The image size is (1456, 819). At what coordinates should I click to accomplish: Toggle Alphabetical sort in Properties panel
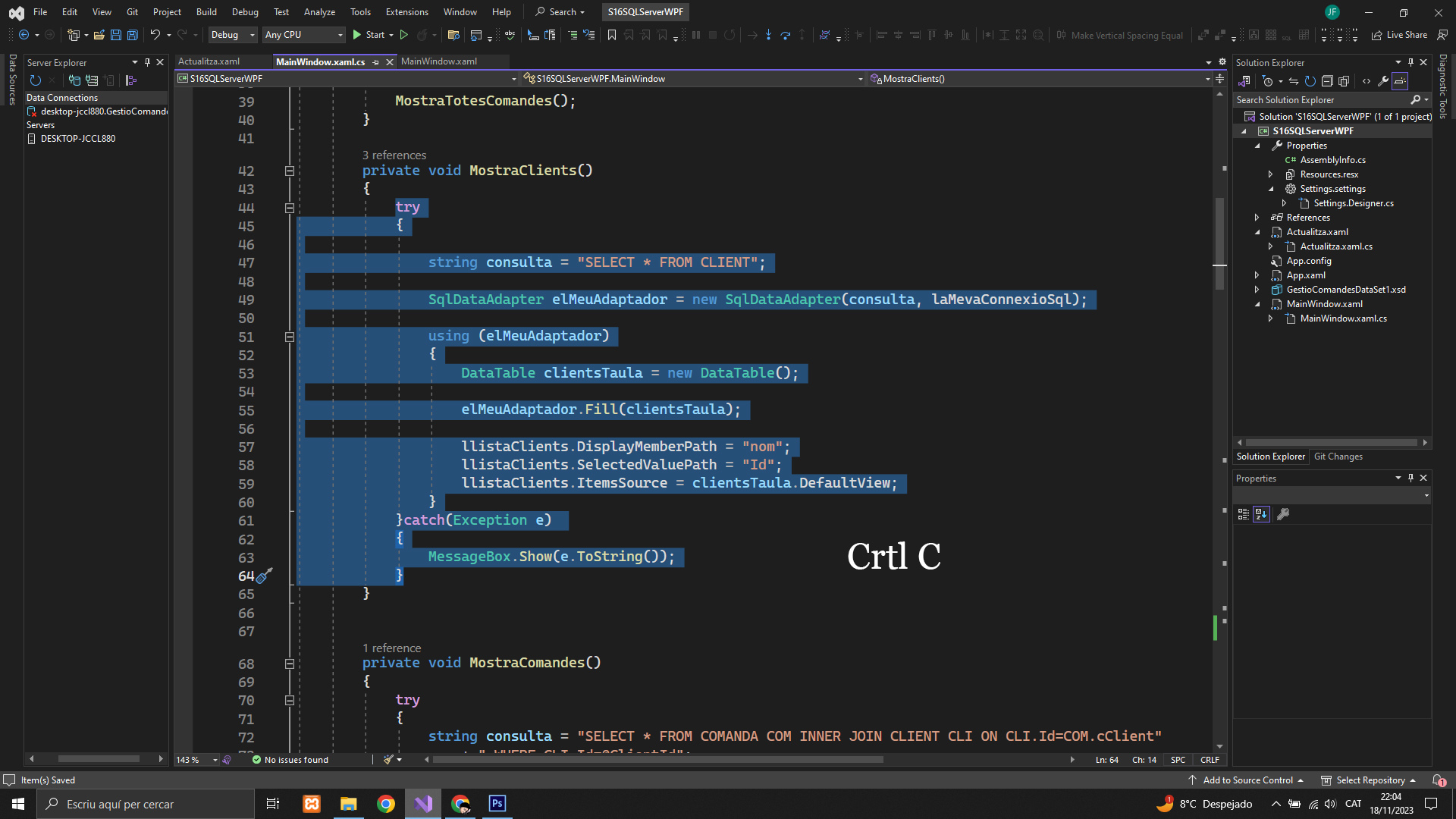[1261, 514]
